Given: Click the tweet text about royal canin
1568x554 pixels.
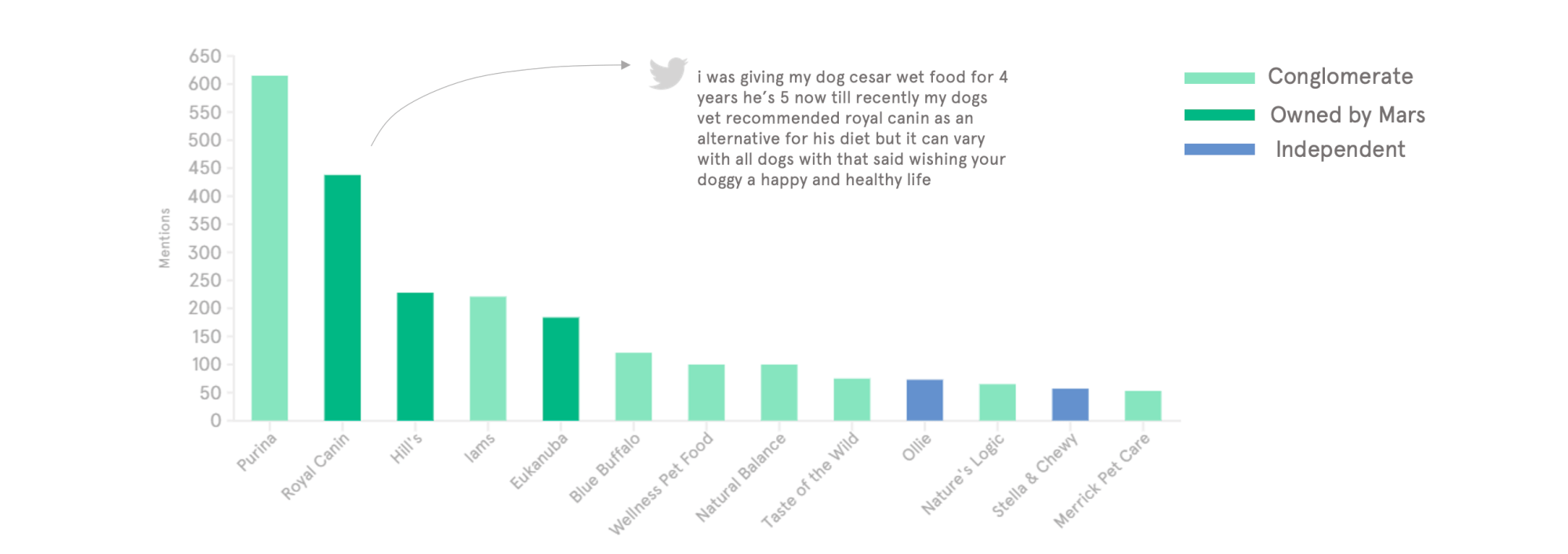Looking at the screenshot, I should 851,129.
